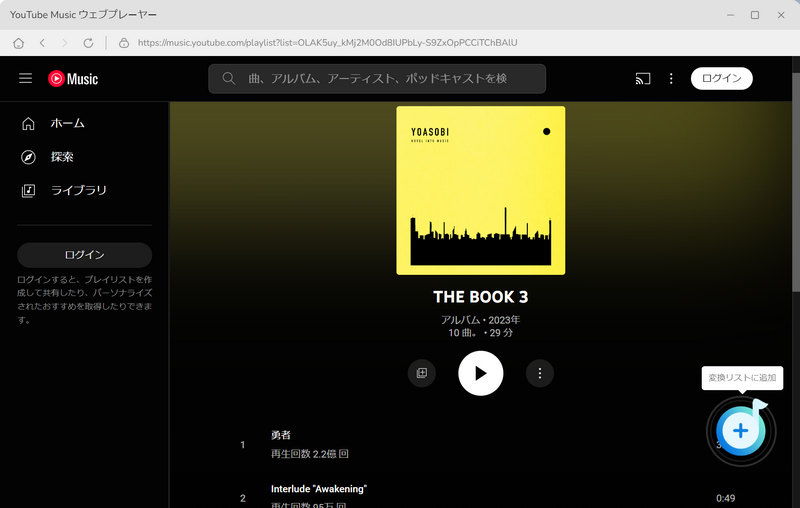Click the compass explore icon

coord(29,157)
